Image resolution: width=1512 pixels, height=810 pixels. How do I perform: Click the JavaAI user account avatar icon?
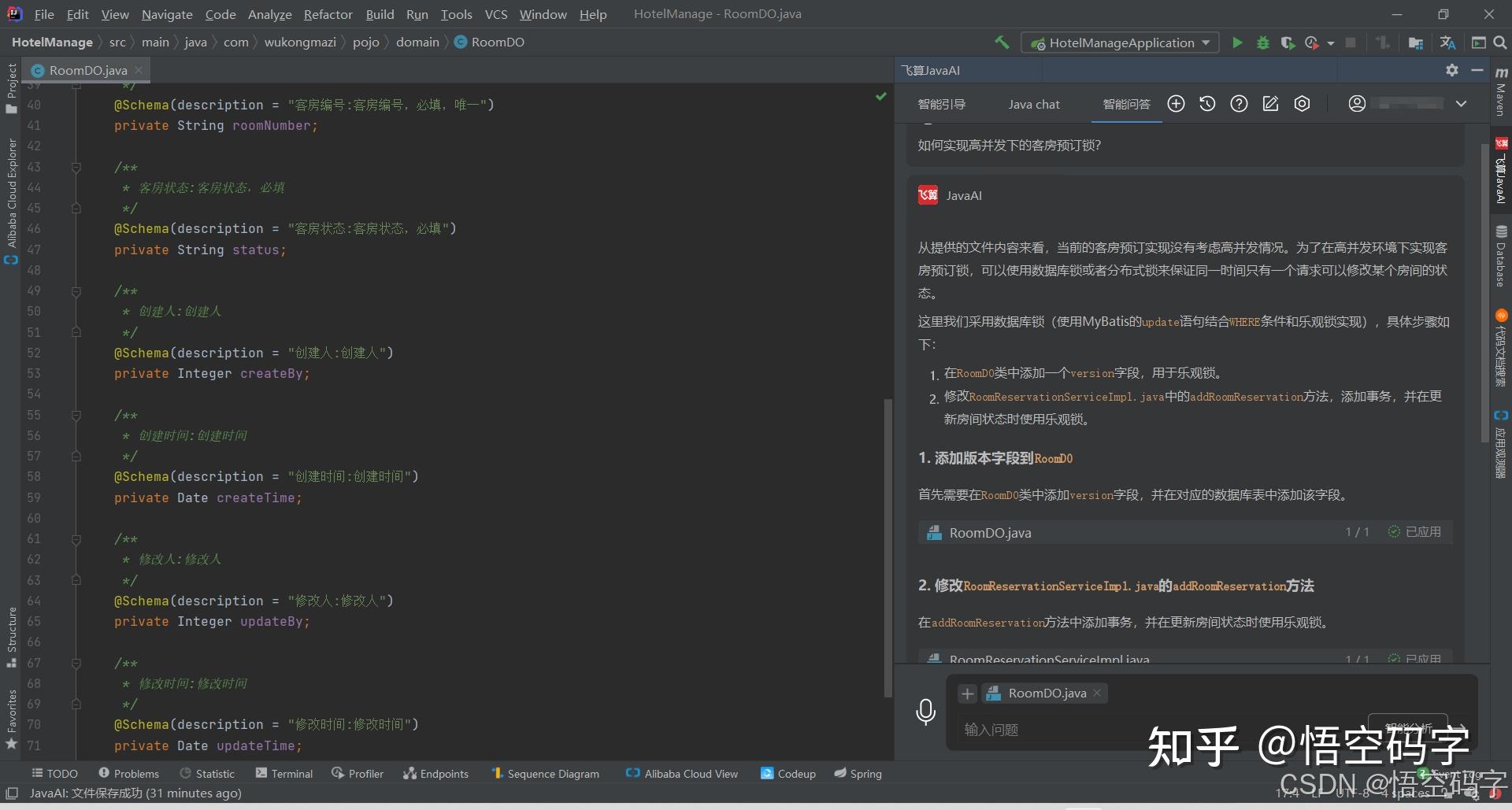(1357, 104)
